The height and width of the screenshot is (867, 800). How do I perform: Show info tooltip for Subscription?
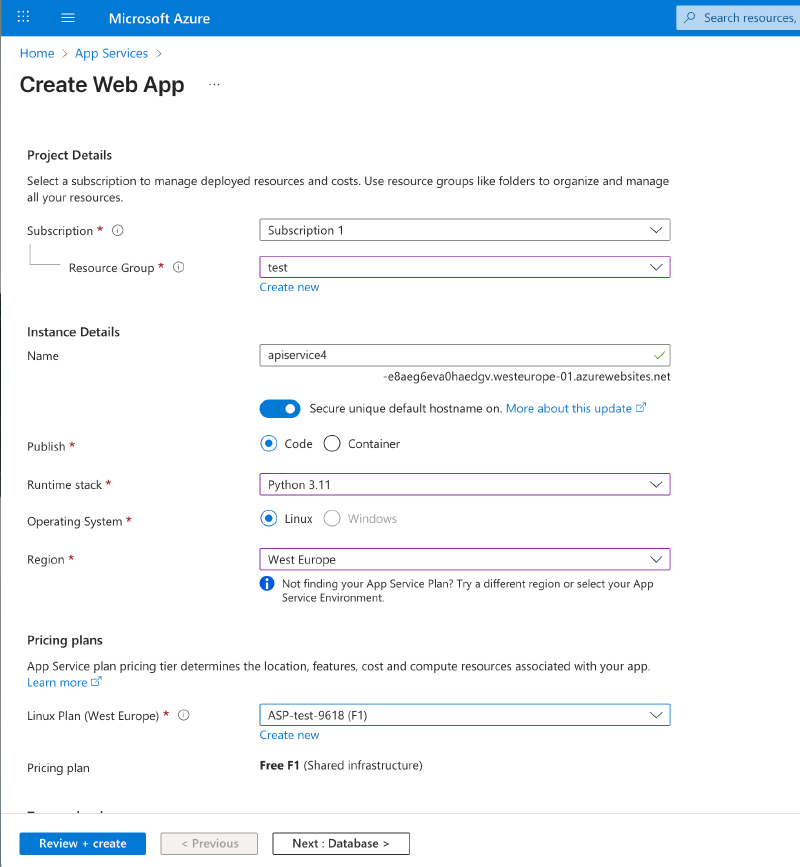pos(118,231)
